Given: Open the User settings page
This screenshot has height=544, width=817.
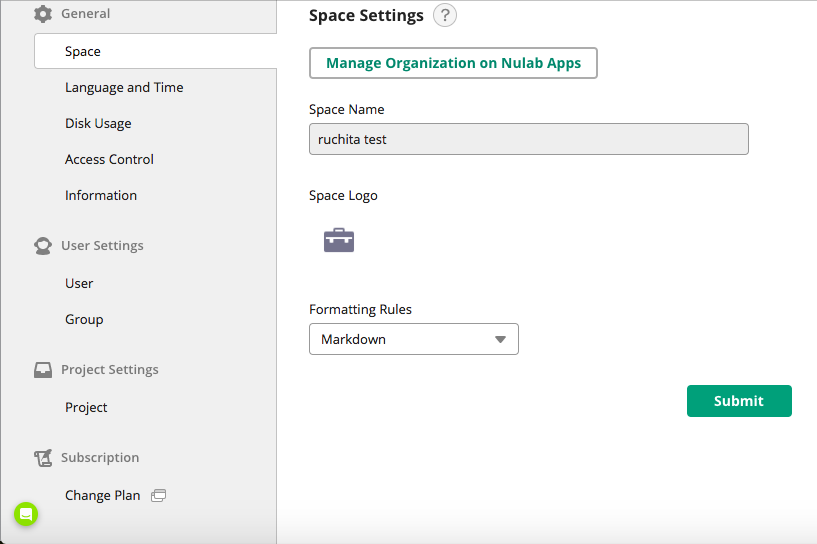Looking at the screenshot, I should tap(79, 283).
